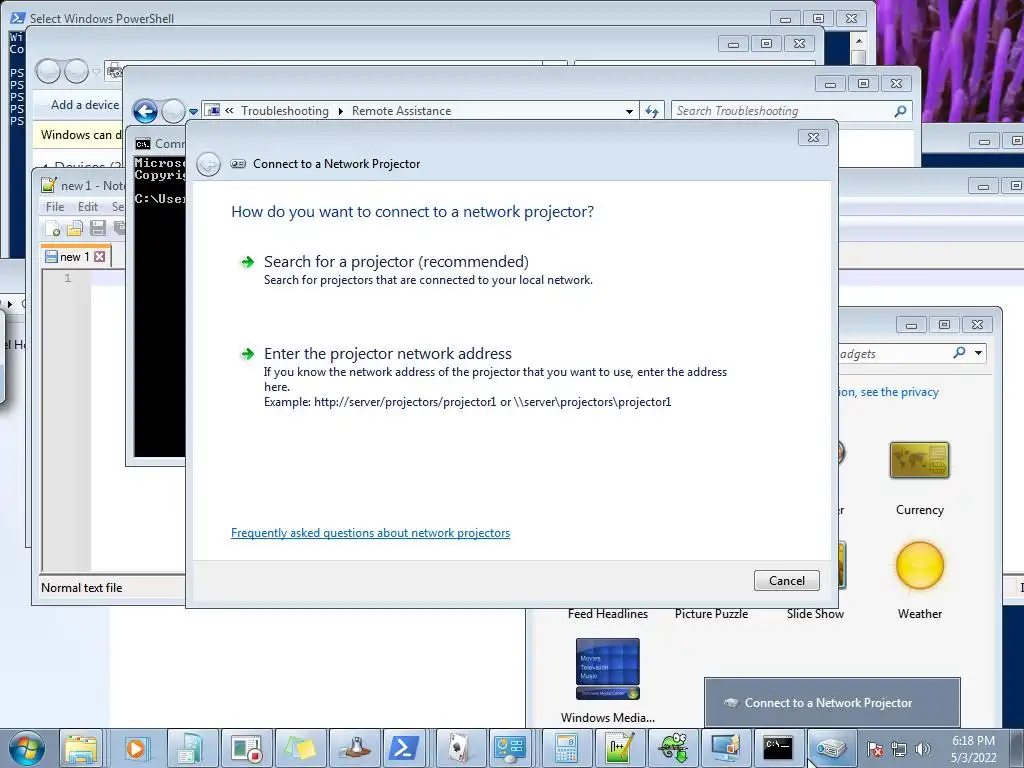Click Remote Assistance in the address breadcrumb
1024x768 pixels.
coord(401,111)
